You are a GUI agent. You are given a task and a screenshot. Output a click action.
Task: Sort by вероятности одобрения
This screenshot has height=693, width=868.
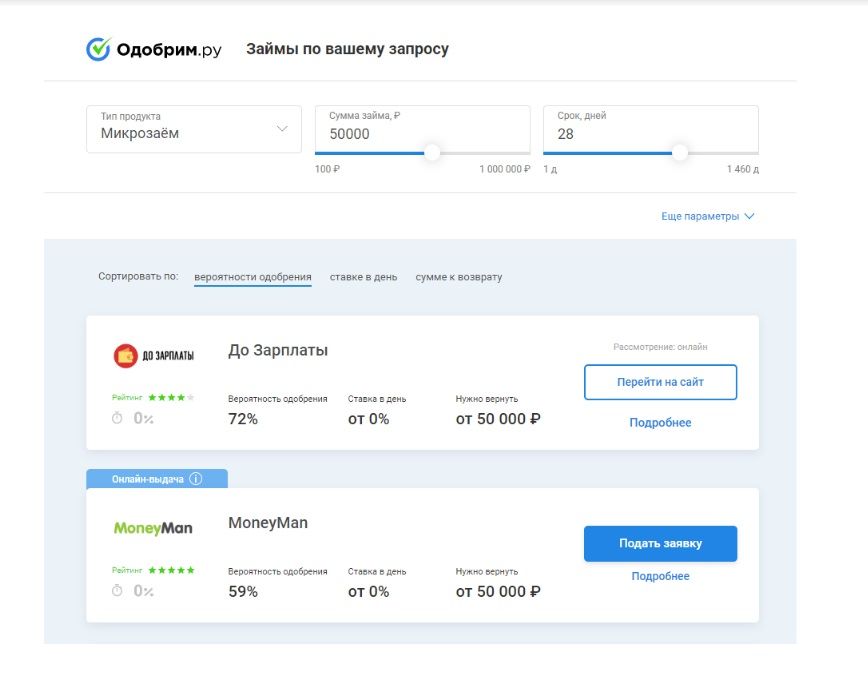point(253,277)
